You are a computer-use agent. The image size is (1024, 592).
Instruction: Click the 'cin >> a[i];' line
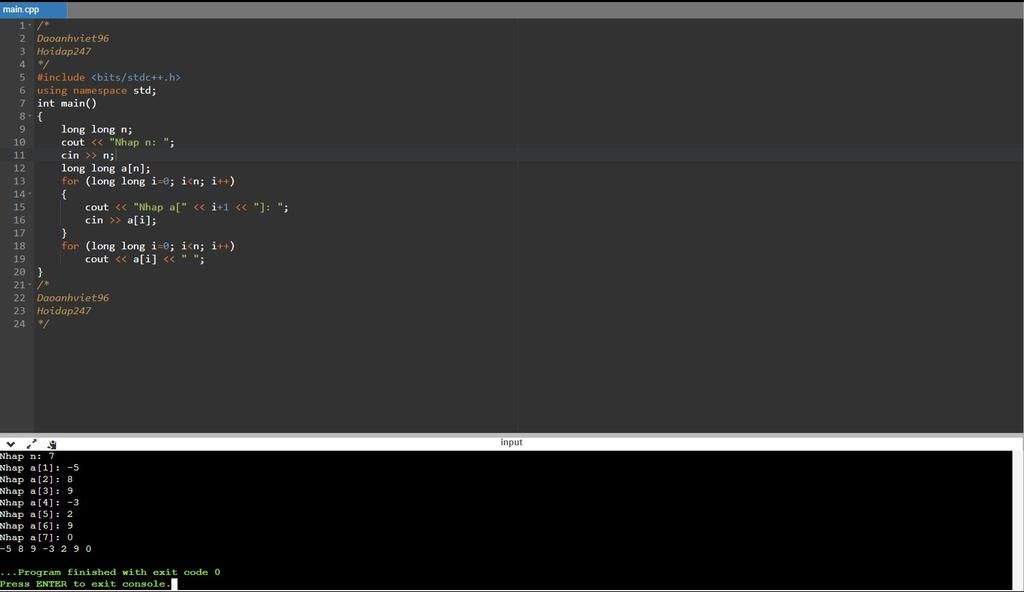pos(121,220)
